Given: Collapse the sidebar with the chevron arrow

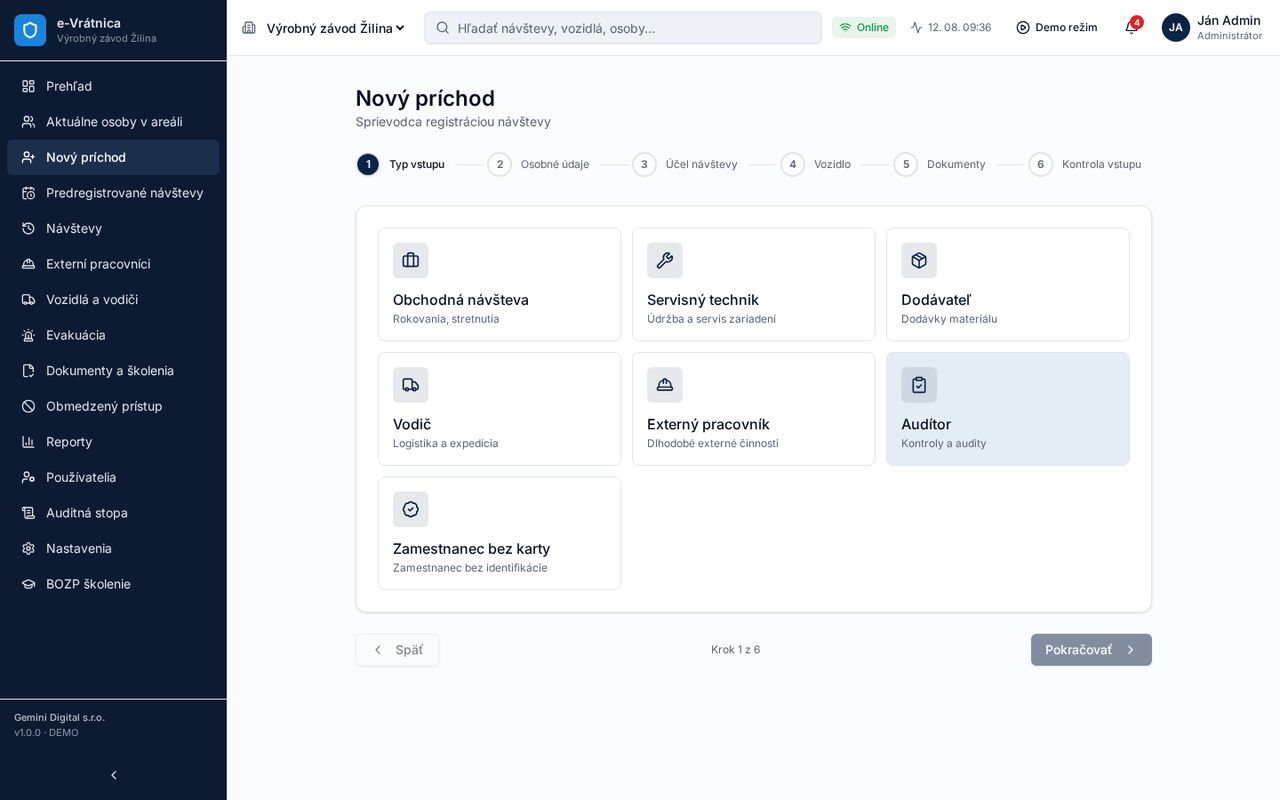Looking at the screenshot, I should click(114, 775).
